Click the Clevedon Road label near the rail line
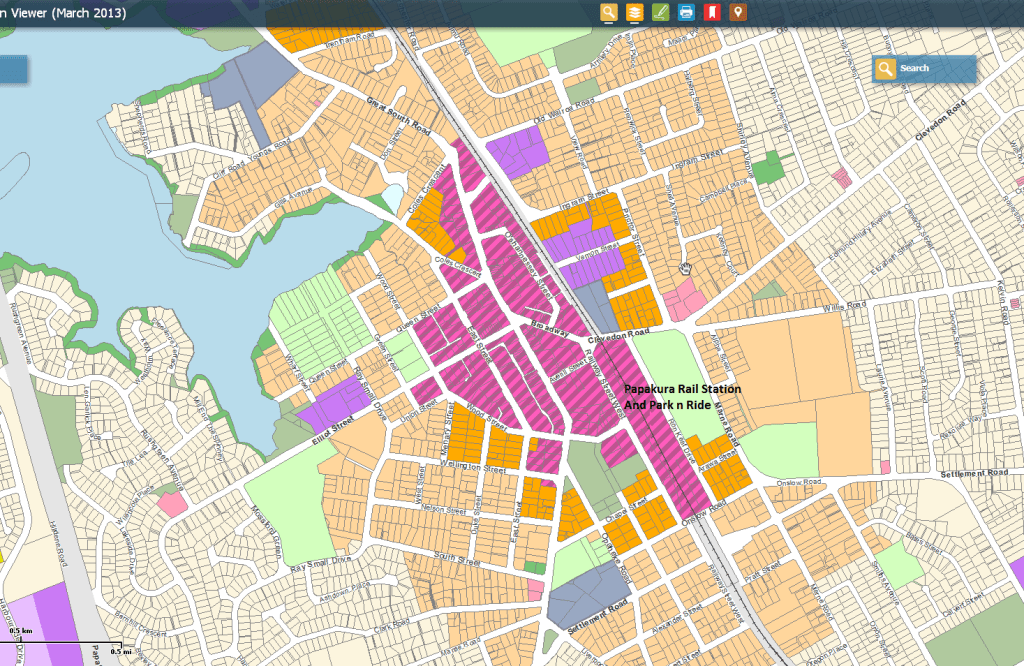Viewport: 1024px width, 666px height. tap(621, 333)
